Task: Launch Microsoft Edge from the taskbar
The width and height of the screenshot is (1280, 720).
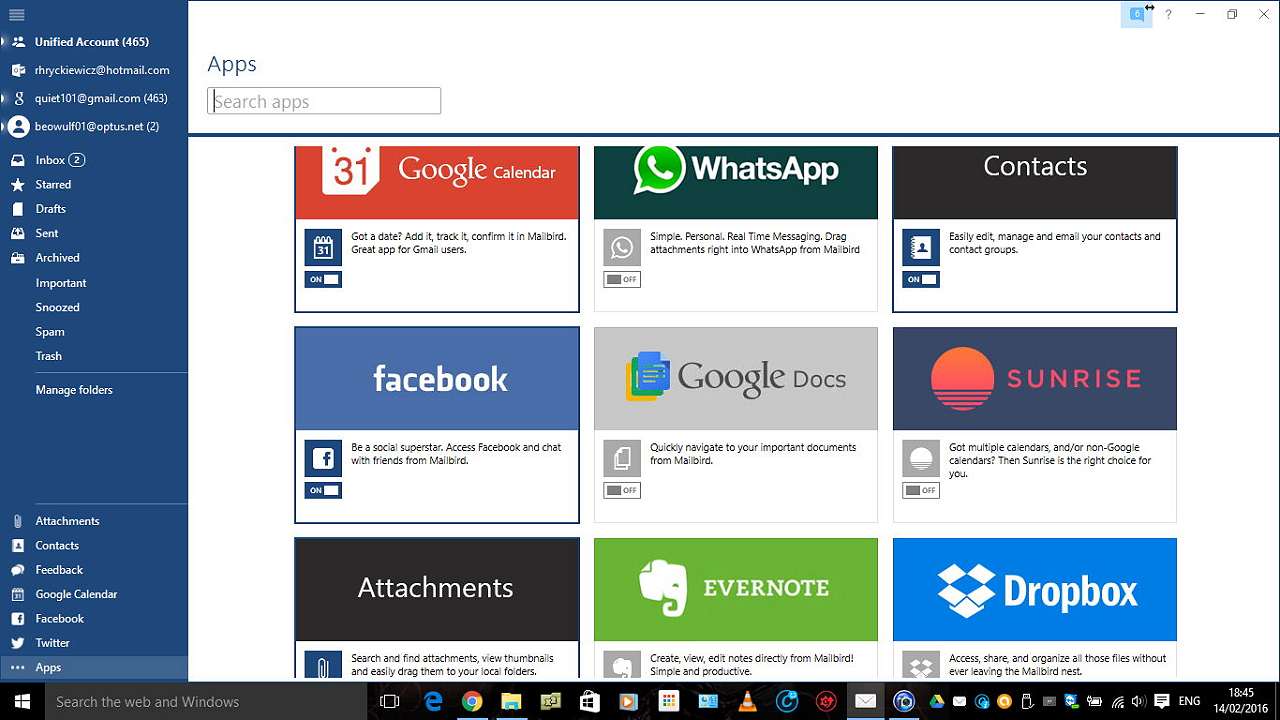Action: coord(433,701)
